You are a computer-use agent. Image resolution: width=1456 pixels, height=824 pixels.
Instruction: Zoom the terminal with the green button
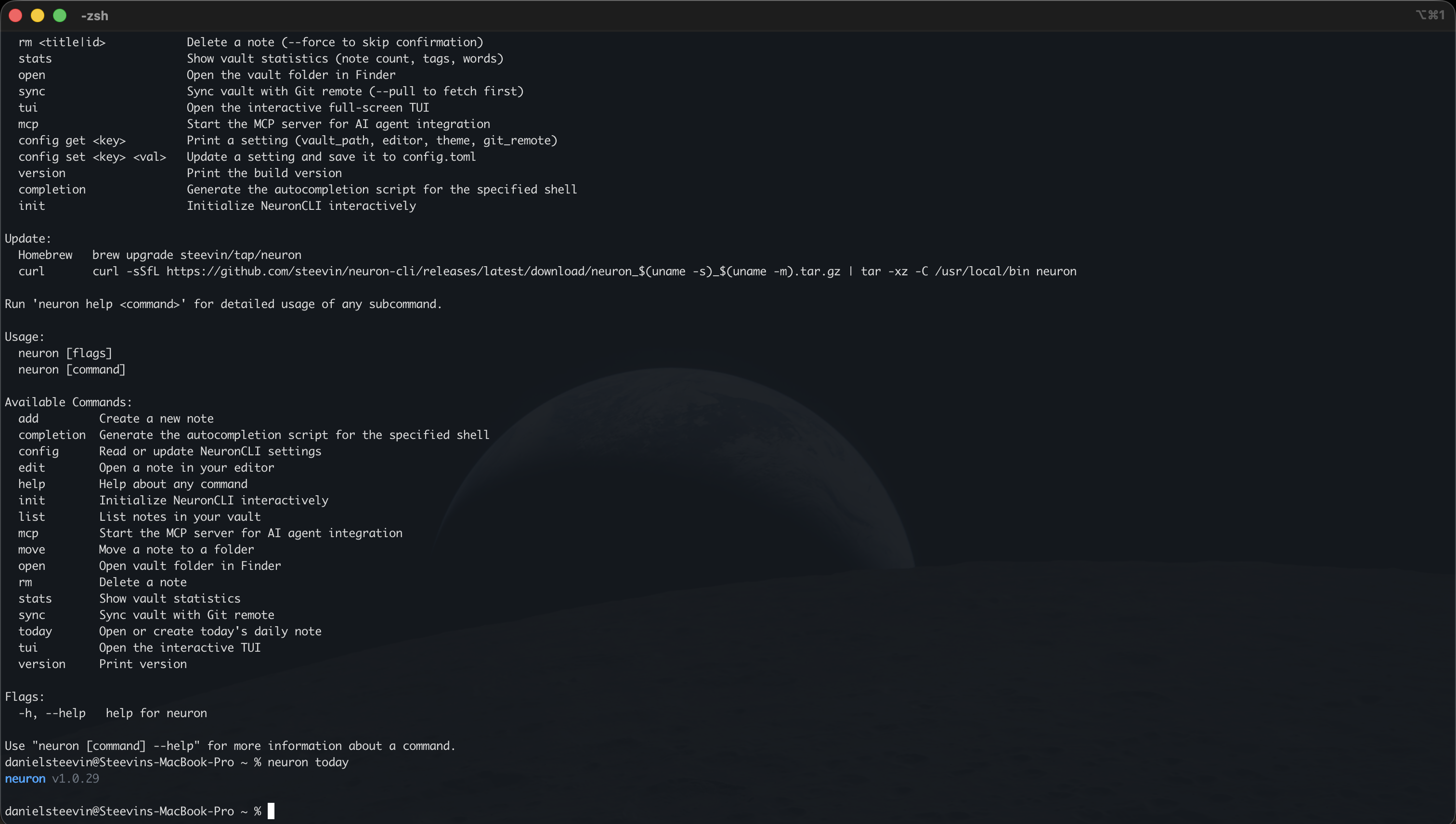coord(59,15)
